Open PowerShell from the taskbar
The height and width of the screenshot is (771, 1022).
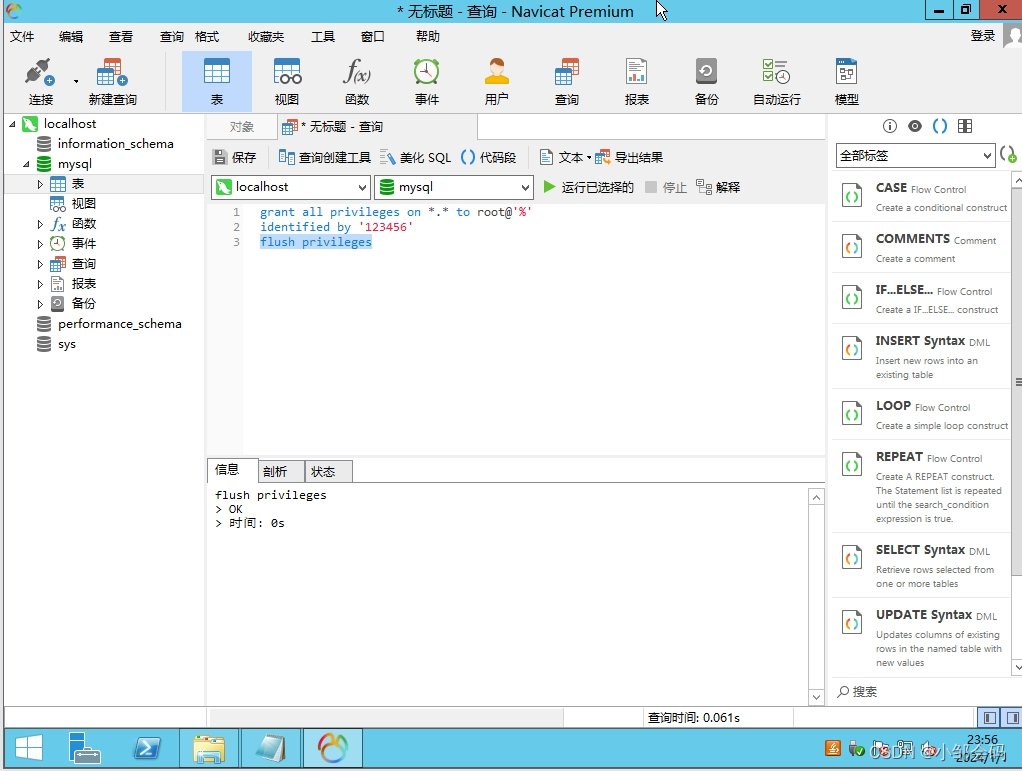pyautogui.click(x=147, y=748)
